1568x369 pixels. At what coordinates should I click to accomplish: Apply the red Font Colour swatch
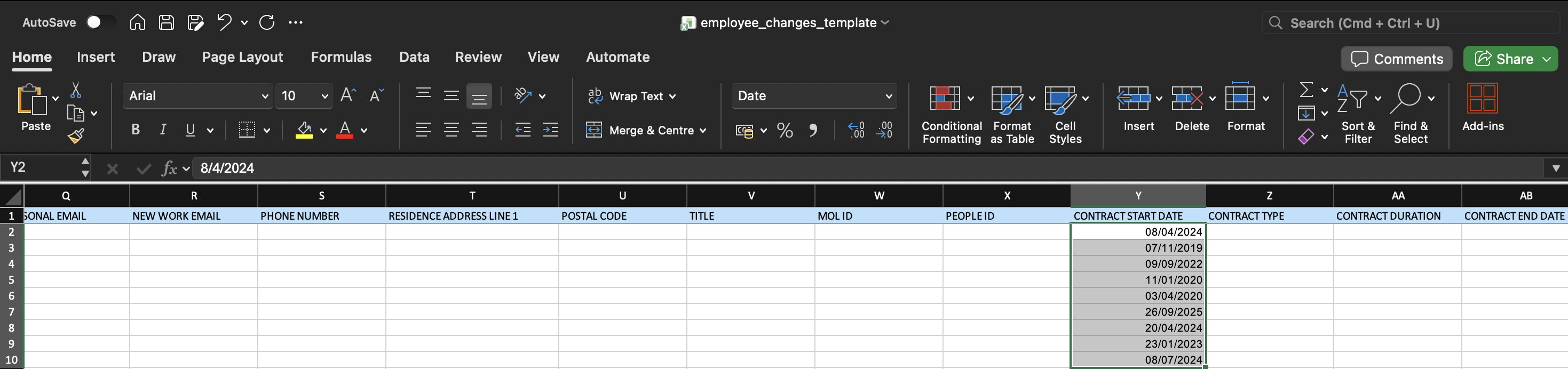click(345, 130)
